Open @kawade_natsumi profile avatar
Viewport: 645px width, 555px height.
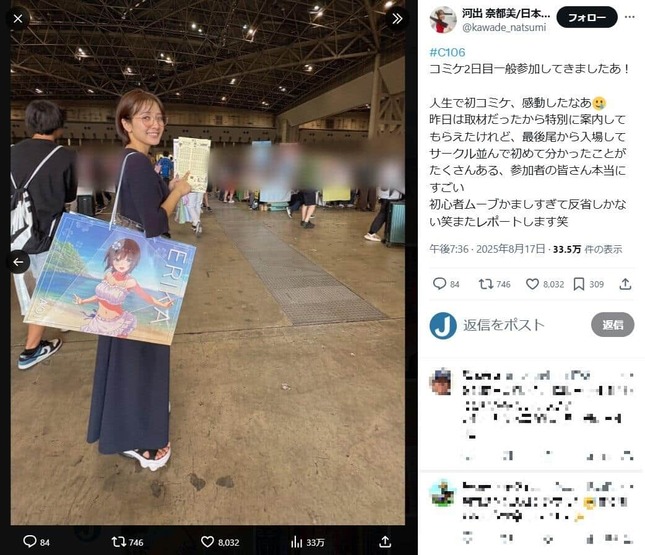[443, 19]
